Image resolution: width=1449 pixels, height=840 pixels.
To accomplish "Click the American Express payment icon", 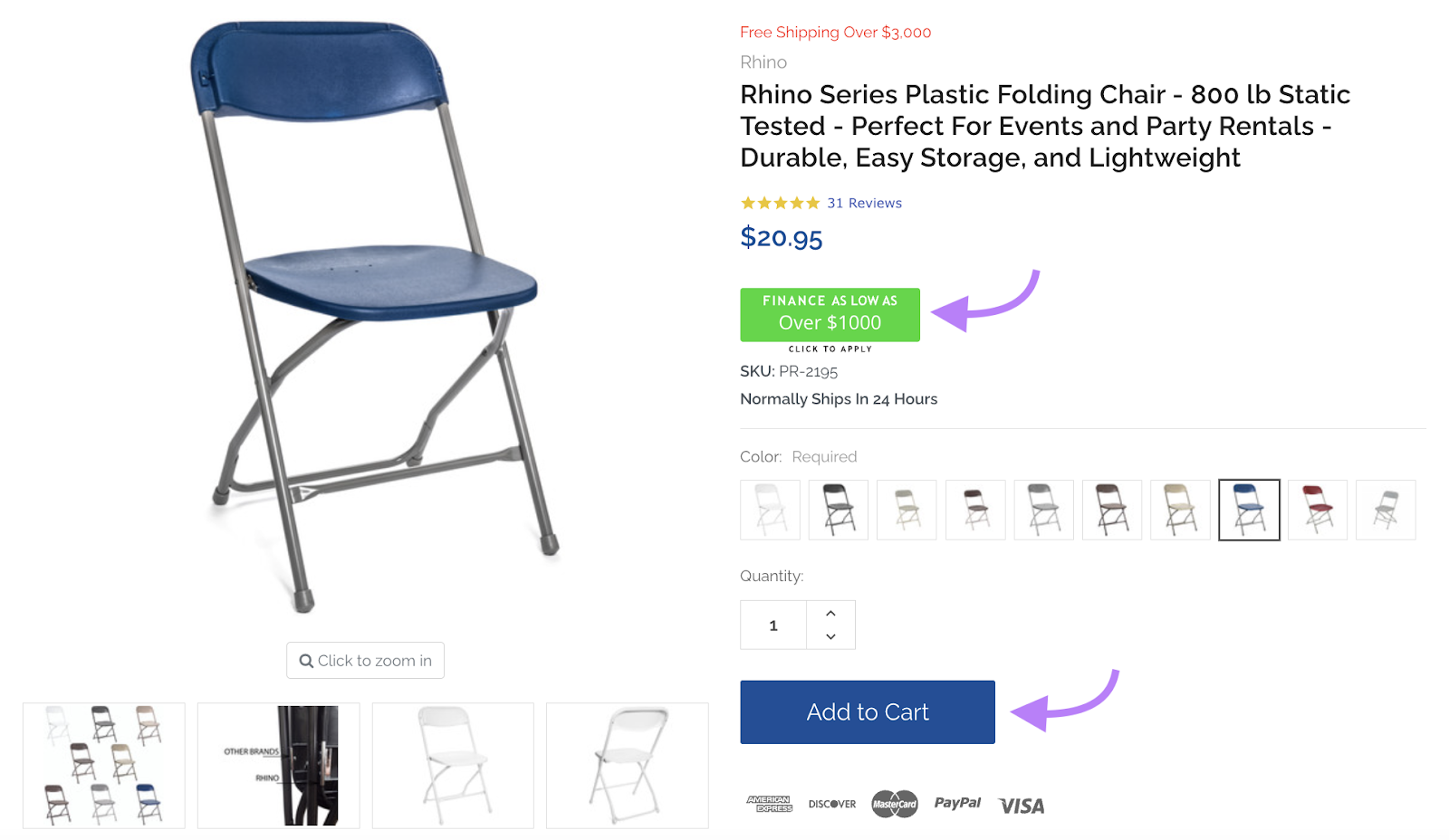I will click(771, 804).
